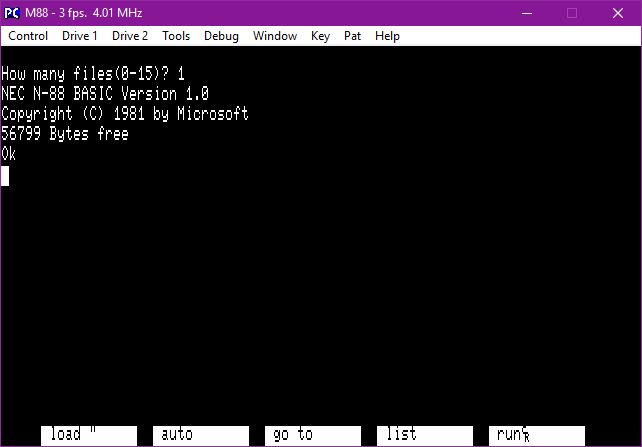Open the Pat menu
The image size is (642, 447).
353,36
